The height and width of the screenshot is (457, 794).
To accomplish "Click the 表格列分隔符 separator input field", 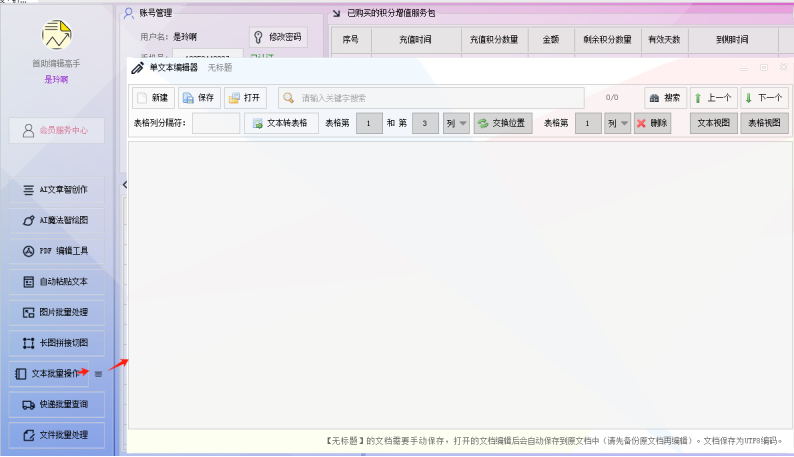I will [216, 123].
